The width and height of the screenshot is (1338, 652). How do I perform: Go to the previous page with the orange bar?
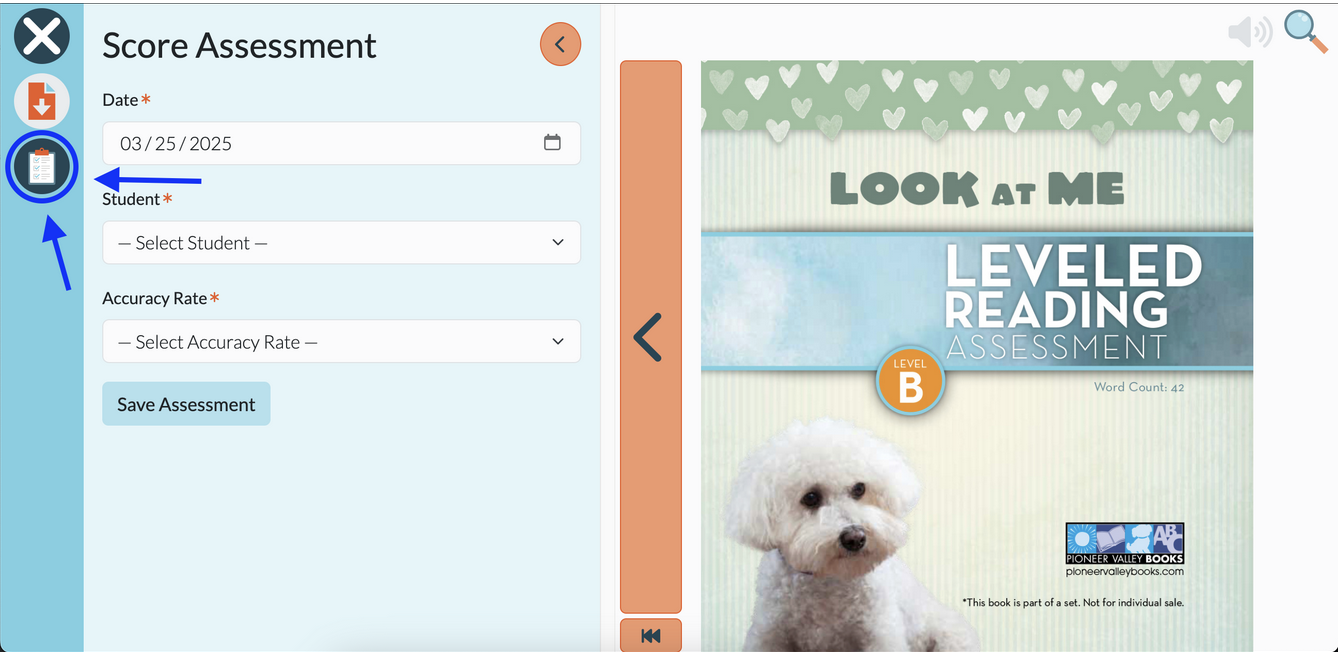pos(651,337)
